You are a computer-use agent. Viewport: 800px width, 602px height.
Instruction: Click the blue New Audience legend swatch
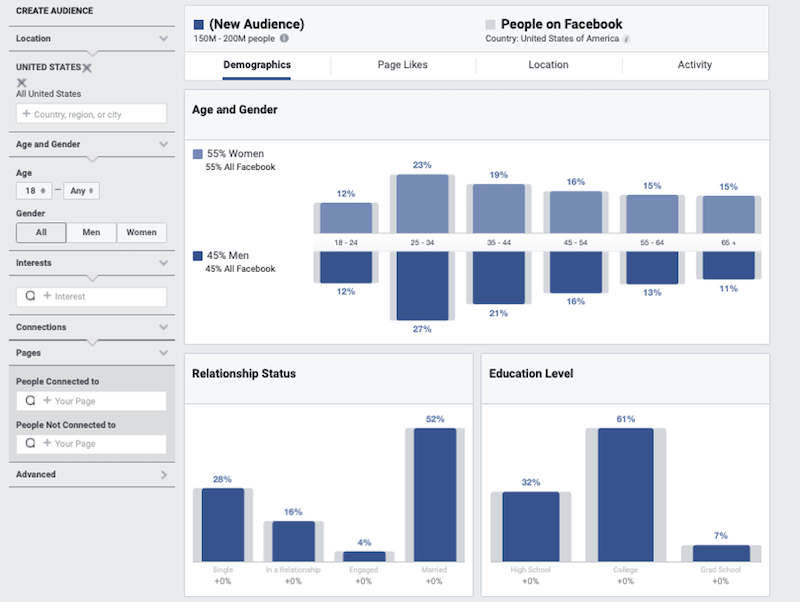click(x=197, y=23)
